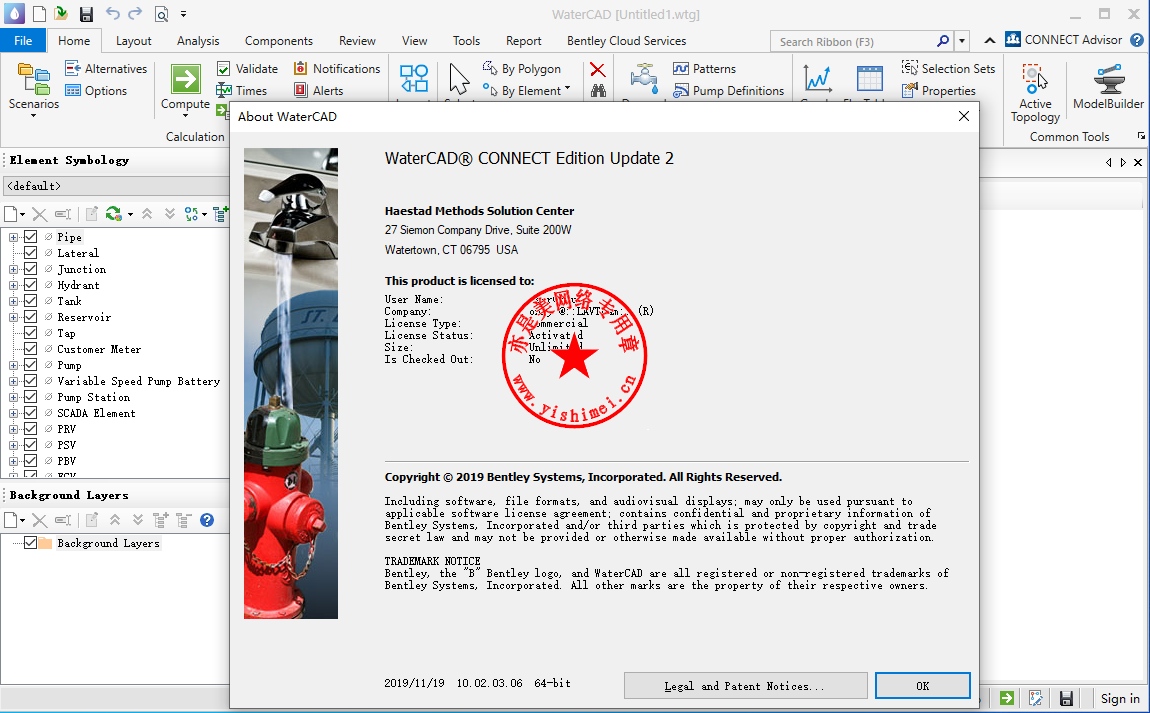
Task: Click the red X clear selection icon
Action: [598, 69]
